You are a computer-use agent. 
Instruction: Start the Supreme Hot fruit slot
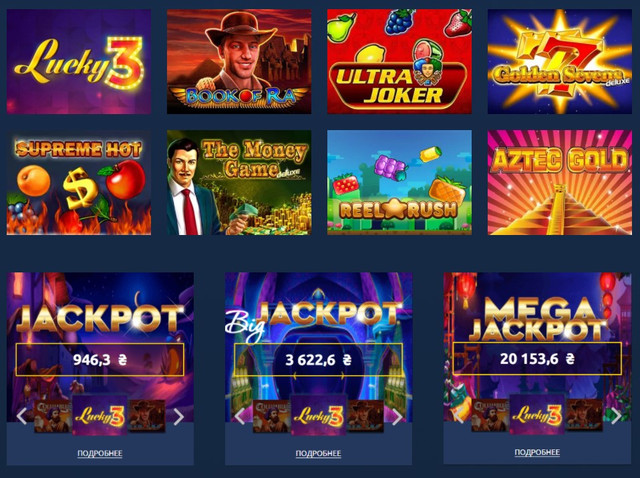pyautogui.click(x=79, y=182)
